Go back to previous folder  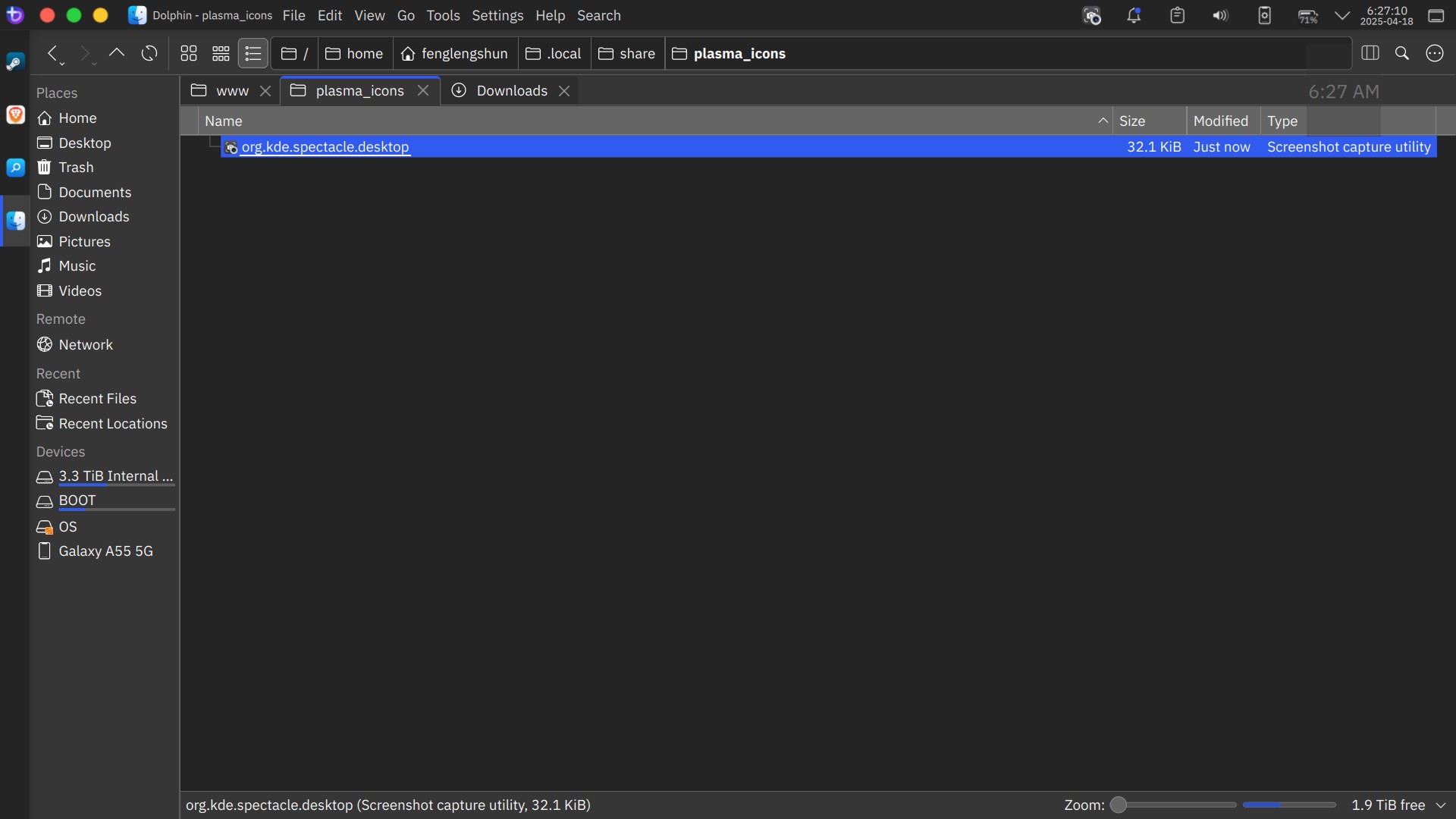[52, 54]
